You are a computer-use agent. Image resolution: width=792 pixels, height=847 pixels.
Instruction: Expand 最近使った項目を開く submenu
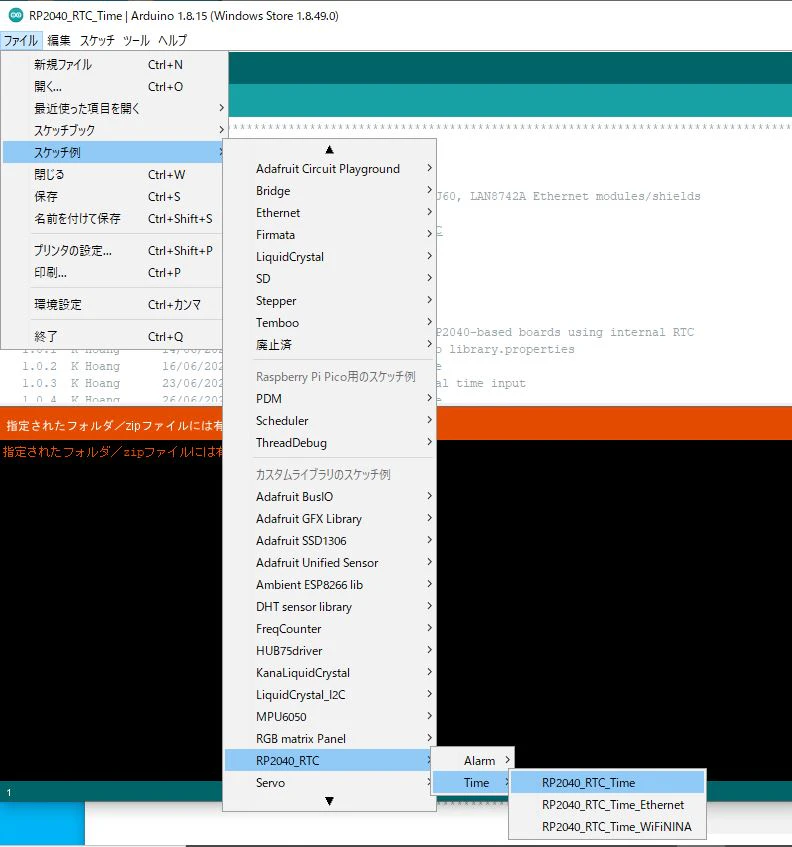point(115,109)
